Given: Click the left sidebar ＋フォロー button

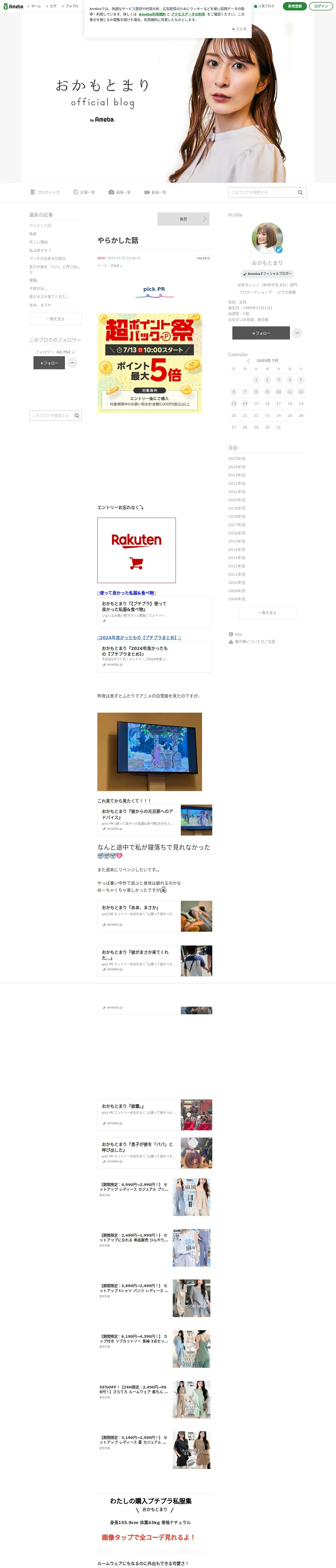Looking at the screenshot, I should point(49,363).
